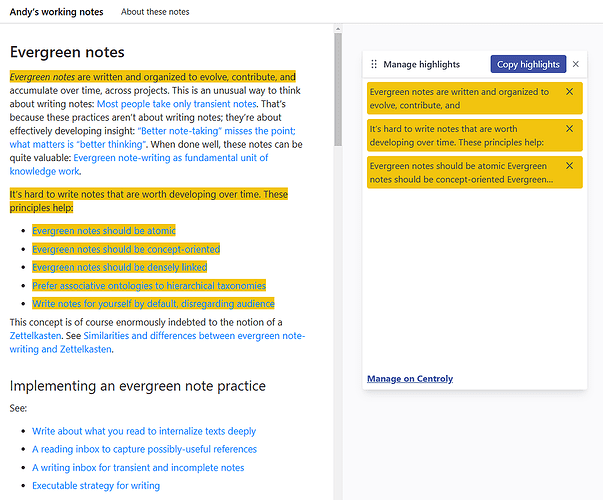Open "Executable strategy for writing" link
The height and width of the screenshot is (500, 603).
coord(96,486)
